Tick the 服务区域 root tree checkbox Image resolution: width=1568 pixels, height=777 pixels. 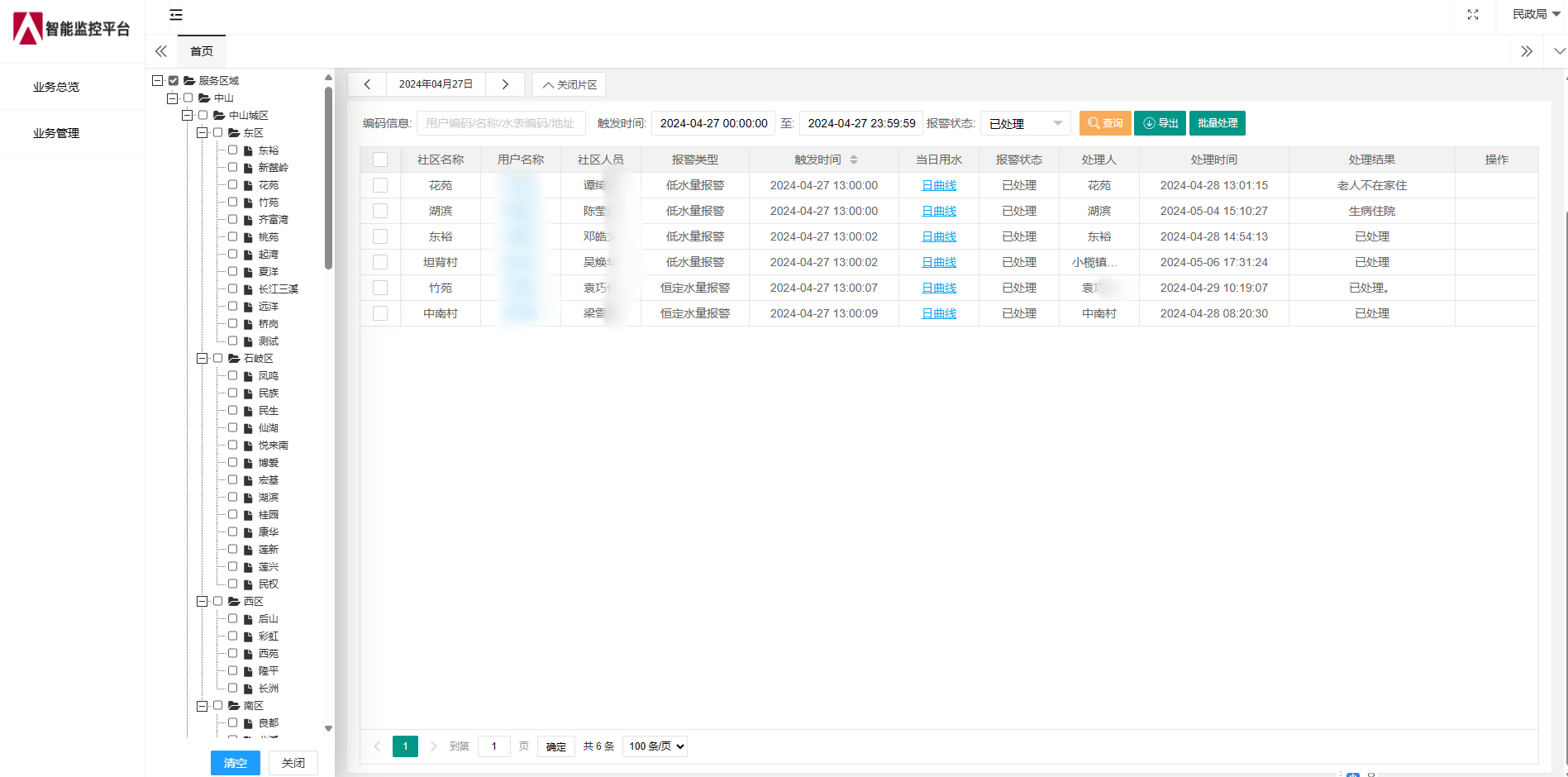pyautogui.click(x=174, y=81)
